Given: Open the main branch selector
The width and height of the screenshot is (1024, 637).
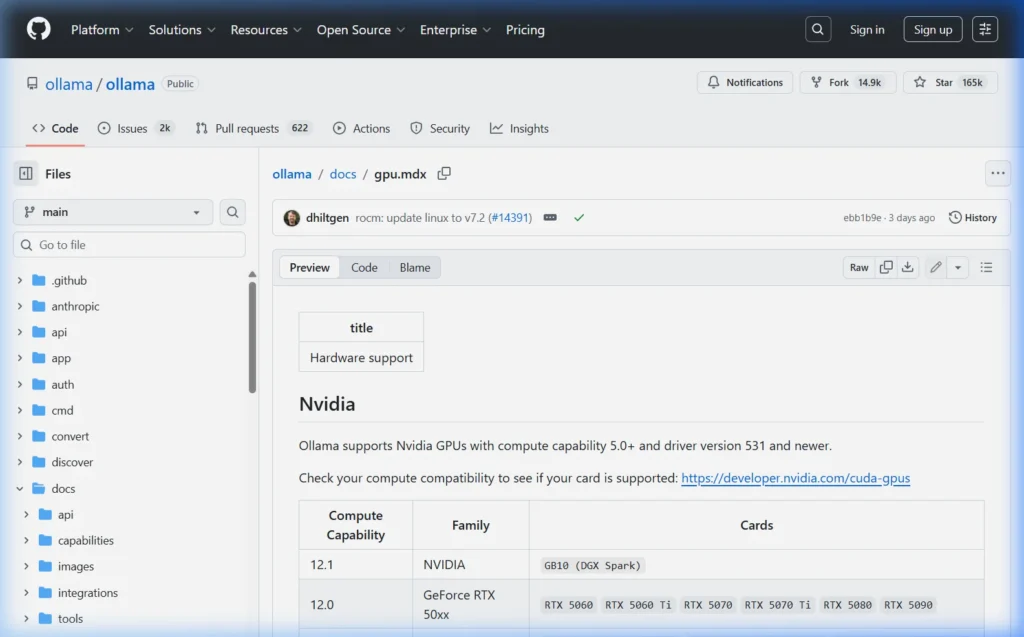Looking at the screenshot, I should click(111, 212).
